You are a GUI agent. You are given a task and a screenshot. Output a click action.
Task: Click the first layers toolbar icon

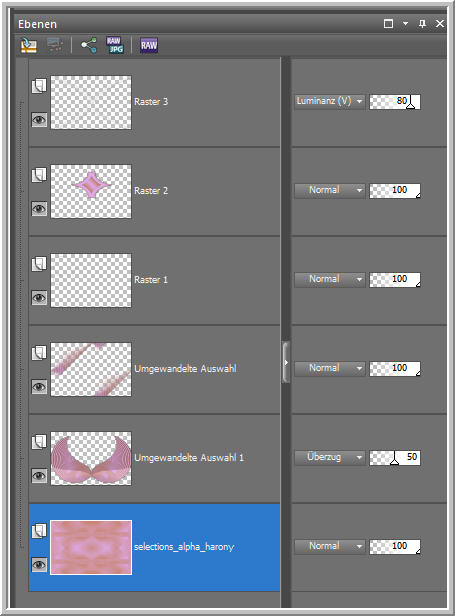tap(29, 45)
